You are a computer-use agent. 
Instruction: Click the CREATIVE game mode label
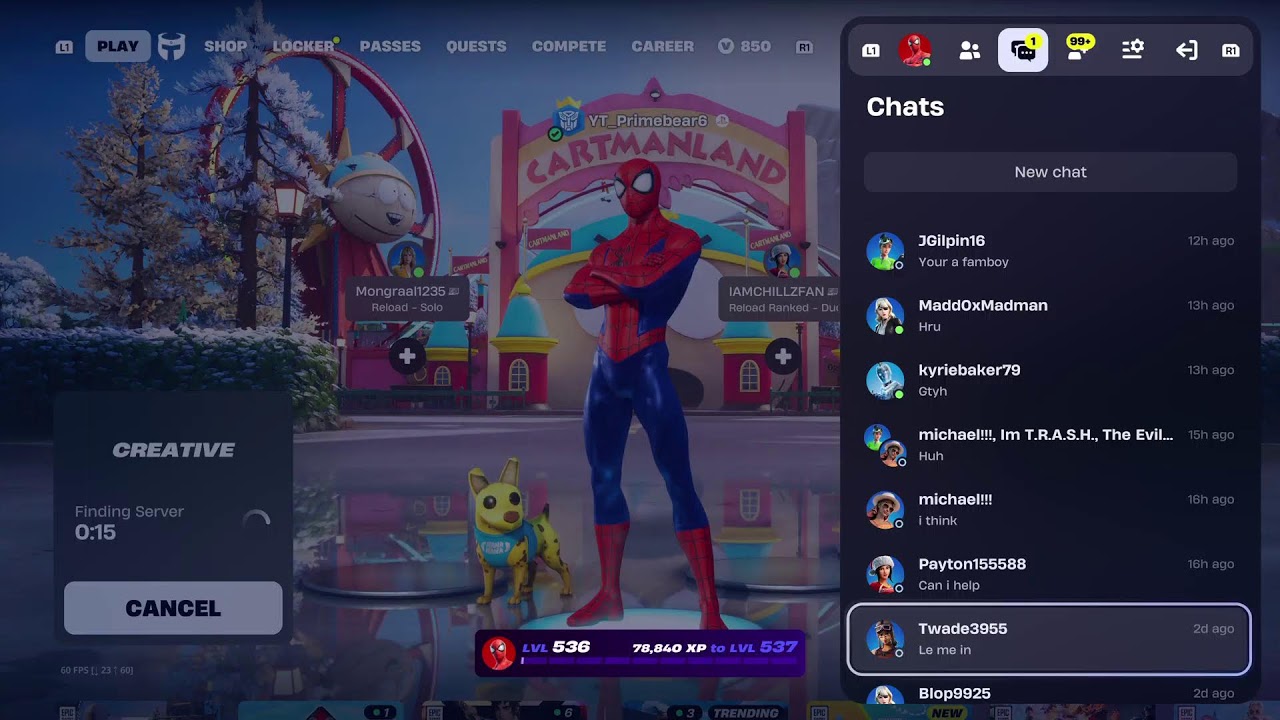(174, 450)
